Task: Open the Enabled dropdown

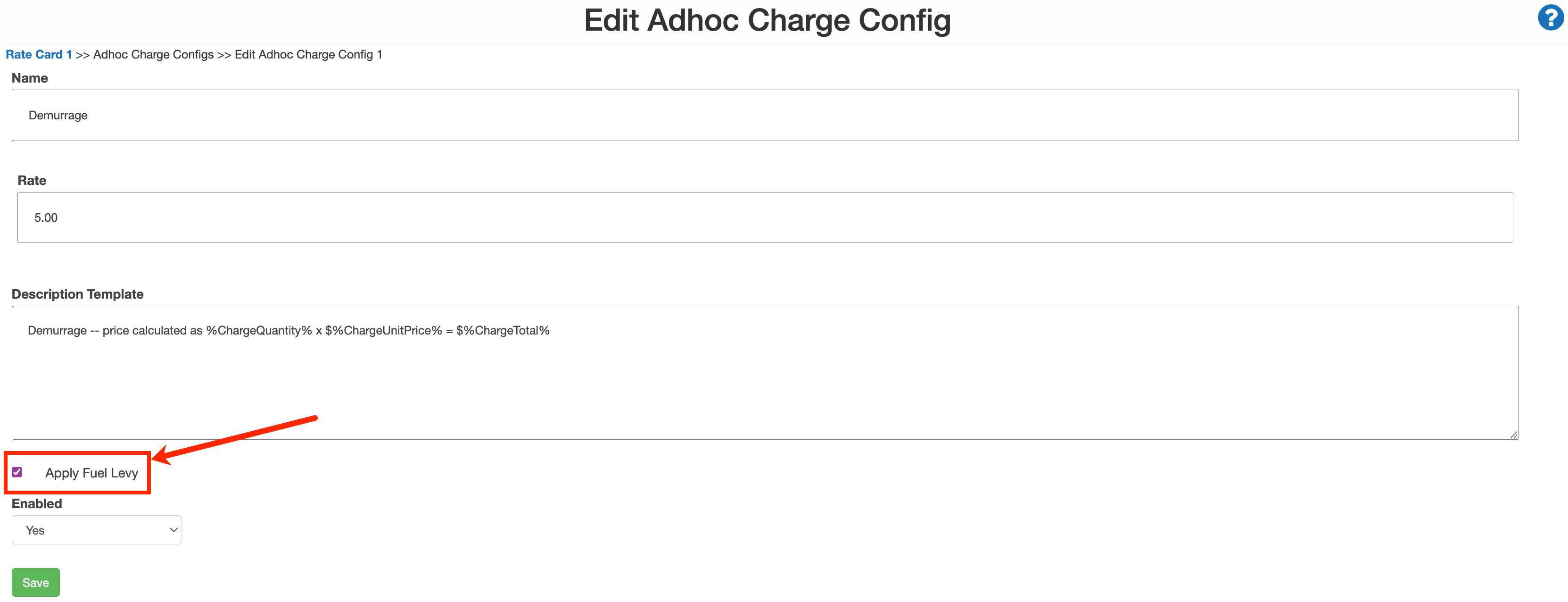Action: pos(96,529)
